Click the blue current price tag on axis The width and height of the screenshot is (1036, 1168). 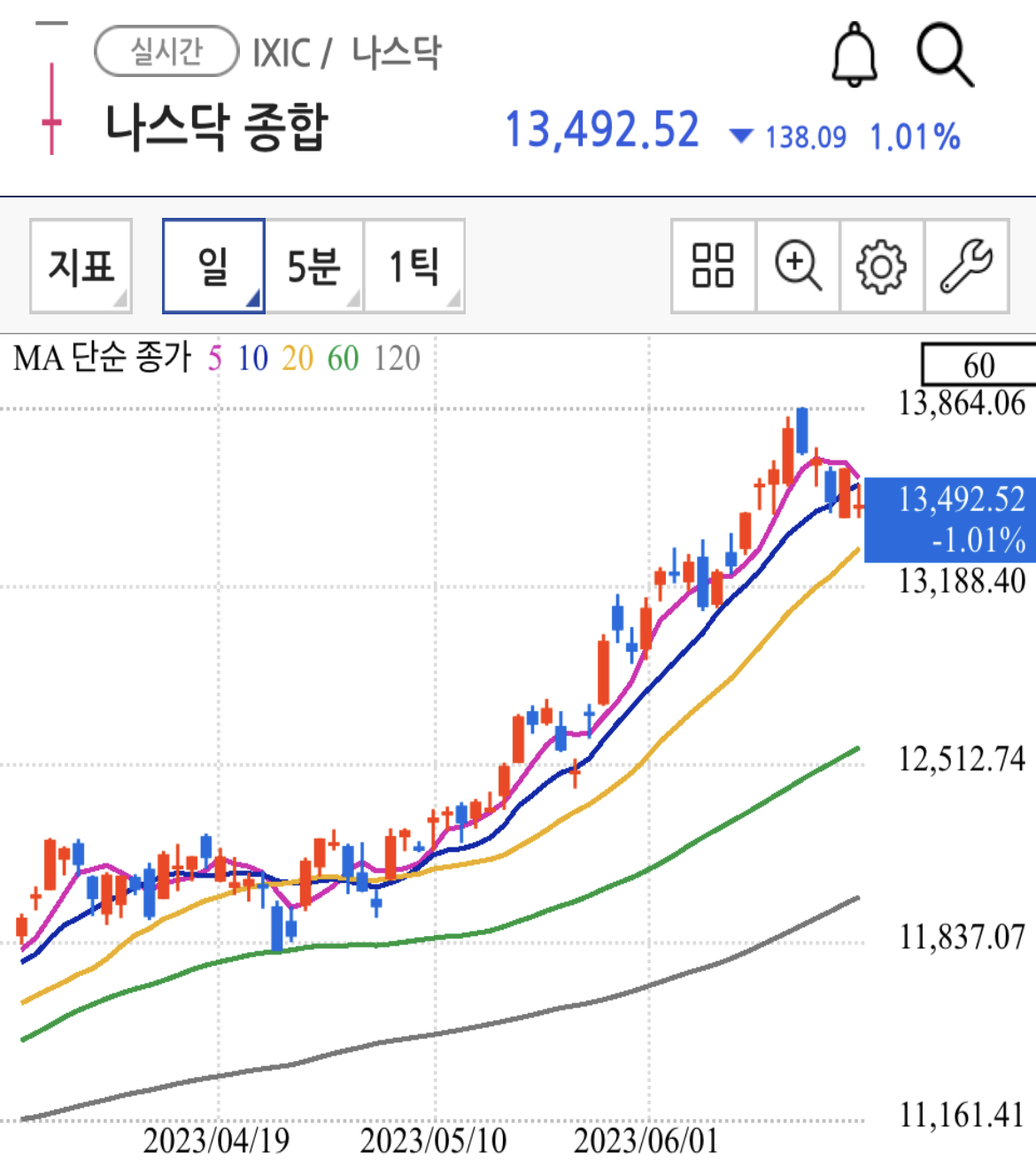point(949,520)
